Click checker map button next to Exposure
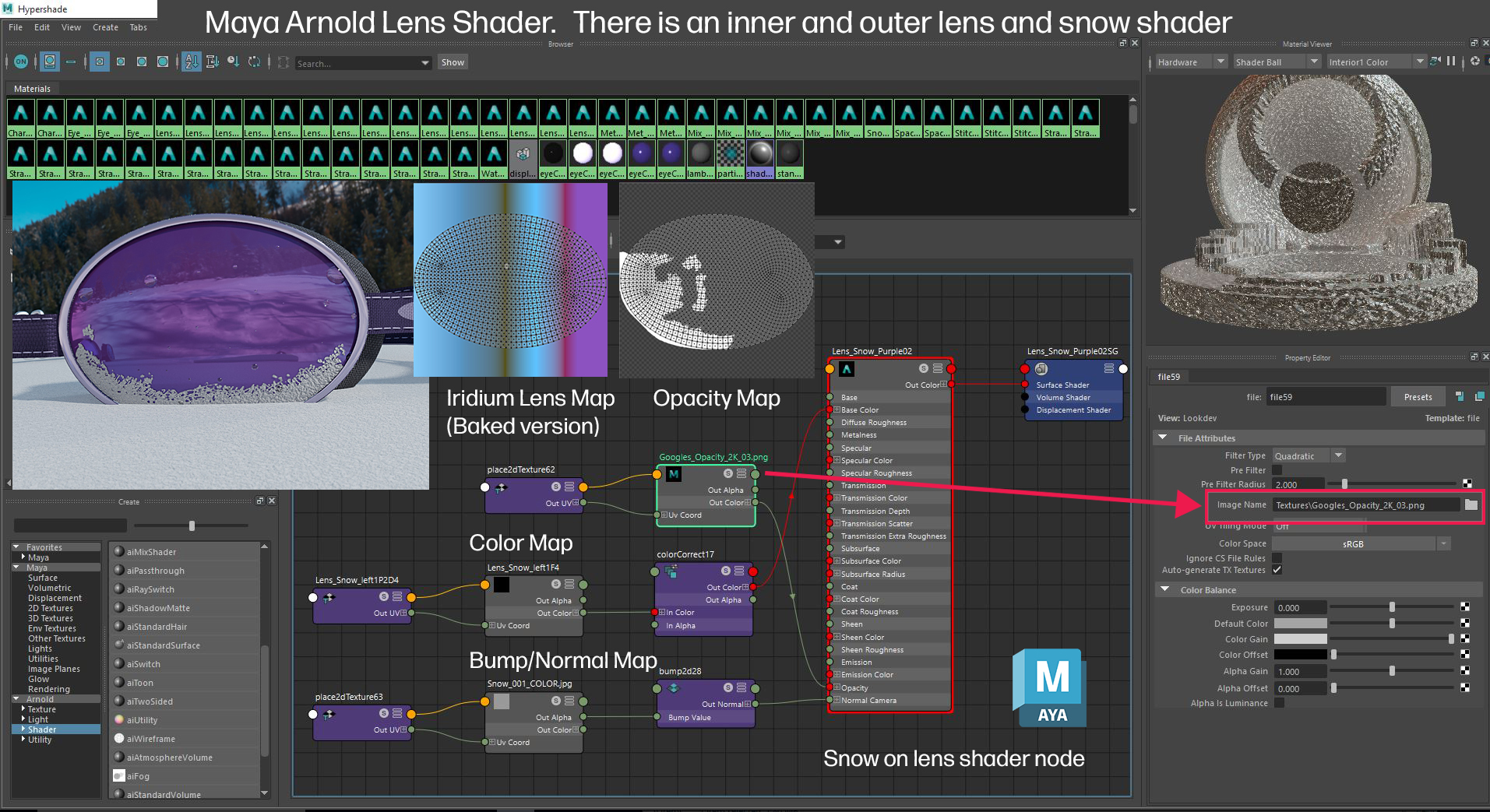The height and width of the screenshot is (812, 1490). coord(1465,607)
